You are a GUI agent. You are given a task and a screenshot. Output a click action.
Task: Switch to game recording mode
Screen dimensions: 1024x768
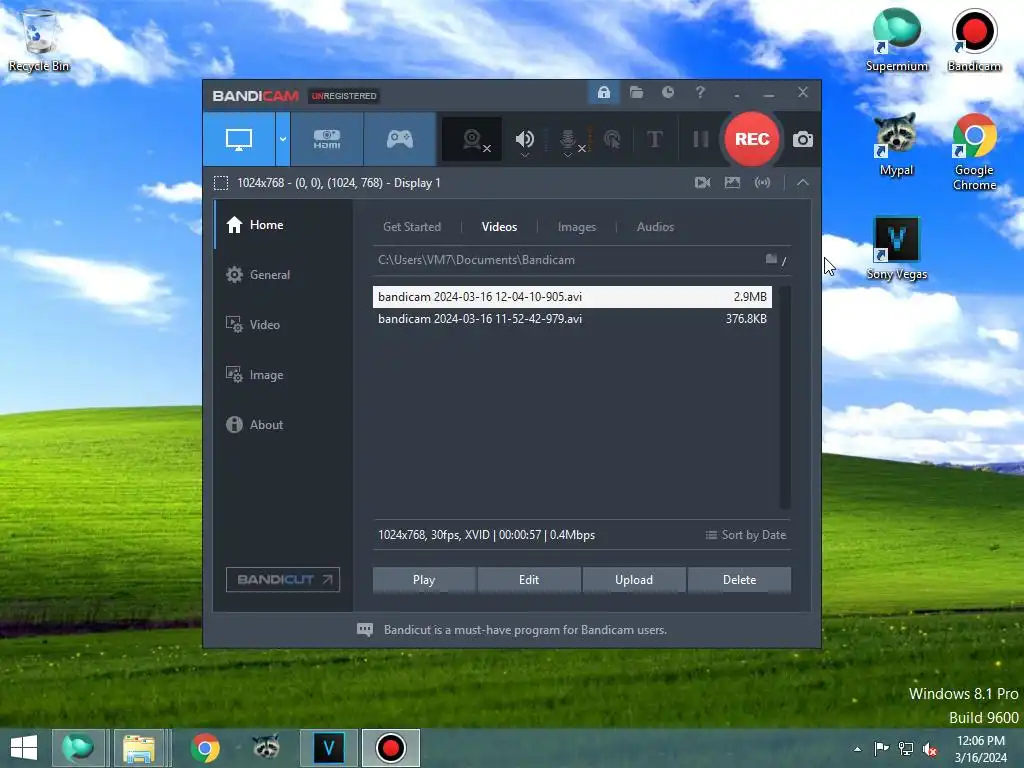[x=400, y=139]
